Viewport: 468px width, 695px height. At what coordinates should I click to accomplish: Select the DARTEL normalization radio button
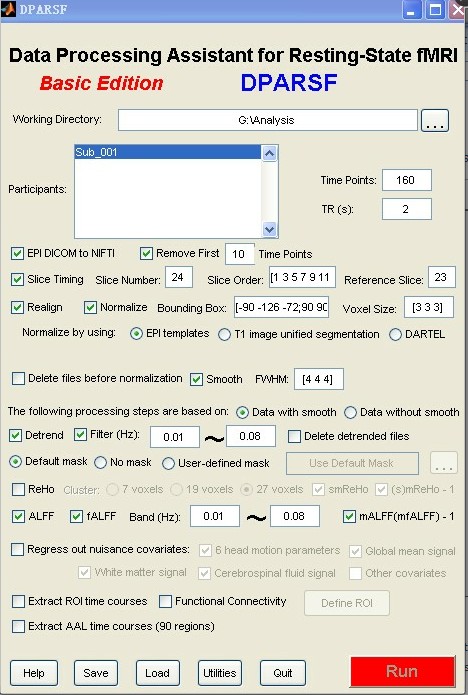395,334
